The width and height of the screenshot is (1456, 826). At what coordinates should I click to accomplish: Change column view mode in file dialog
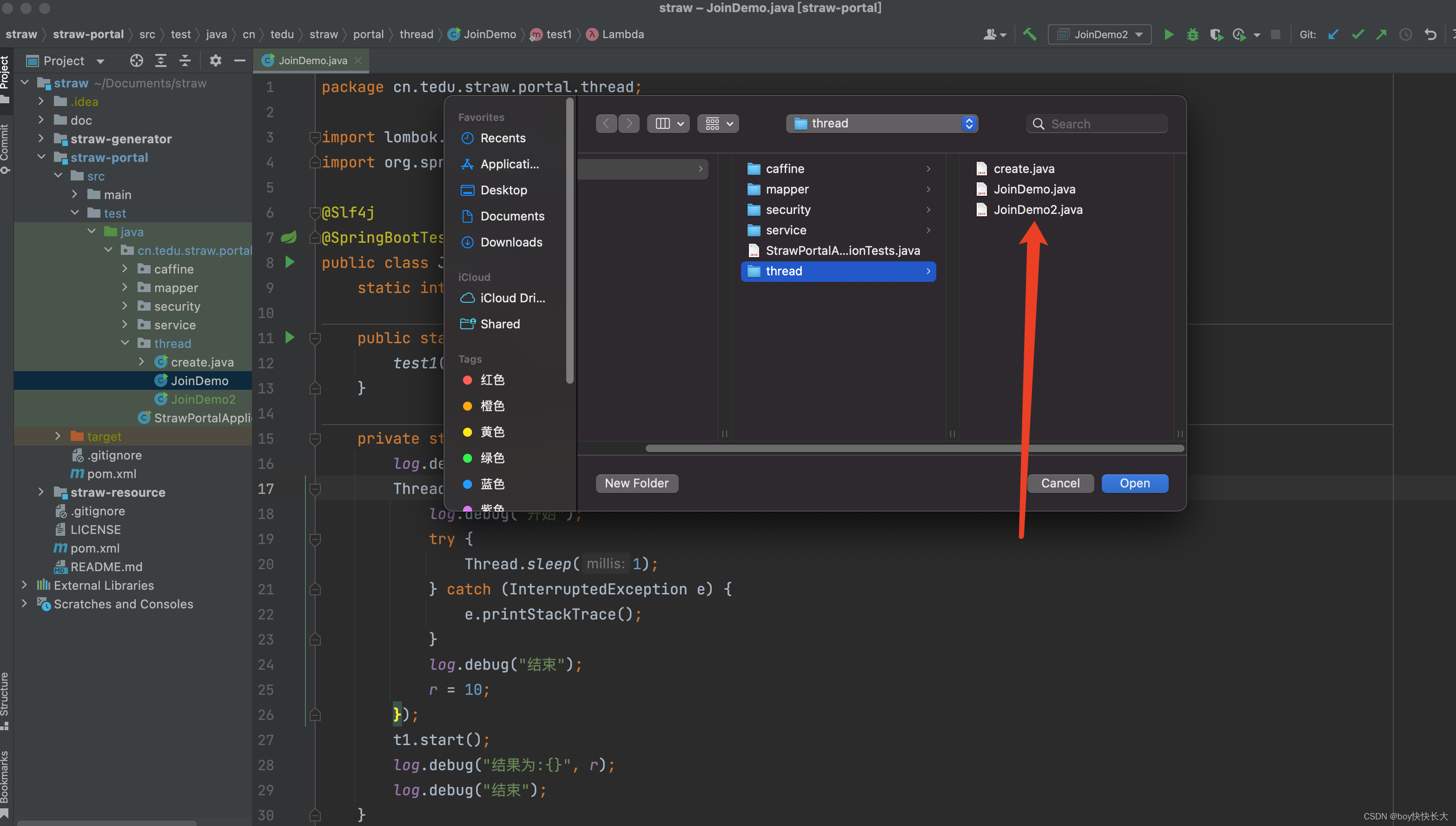tap(668, 123)
